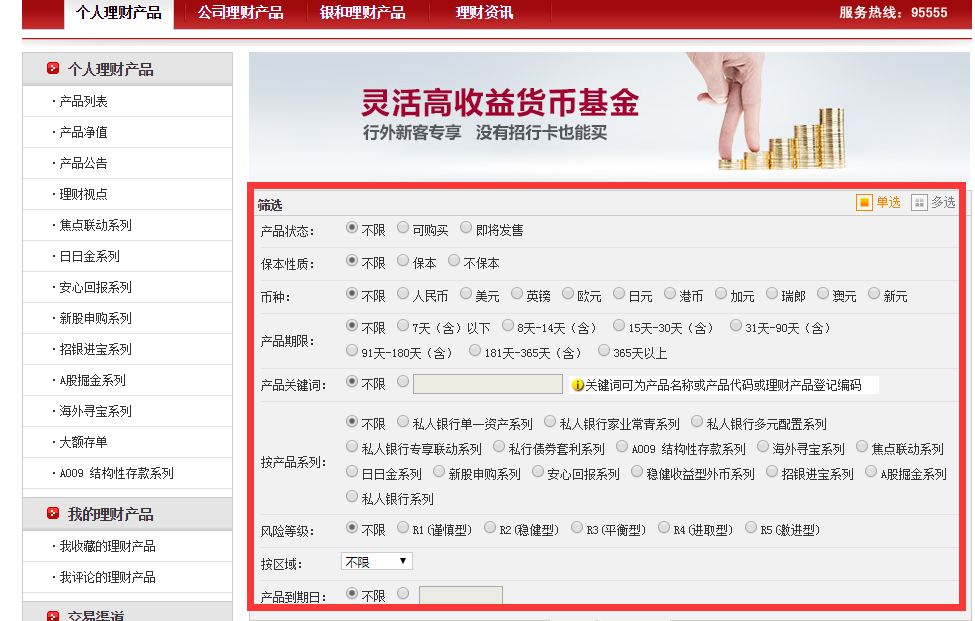Open the 按区域 region dropdown

point(376,561)
